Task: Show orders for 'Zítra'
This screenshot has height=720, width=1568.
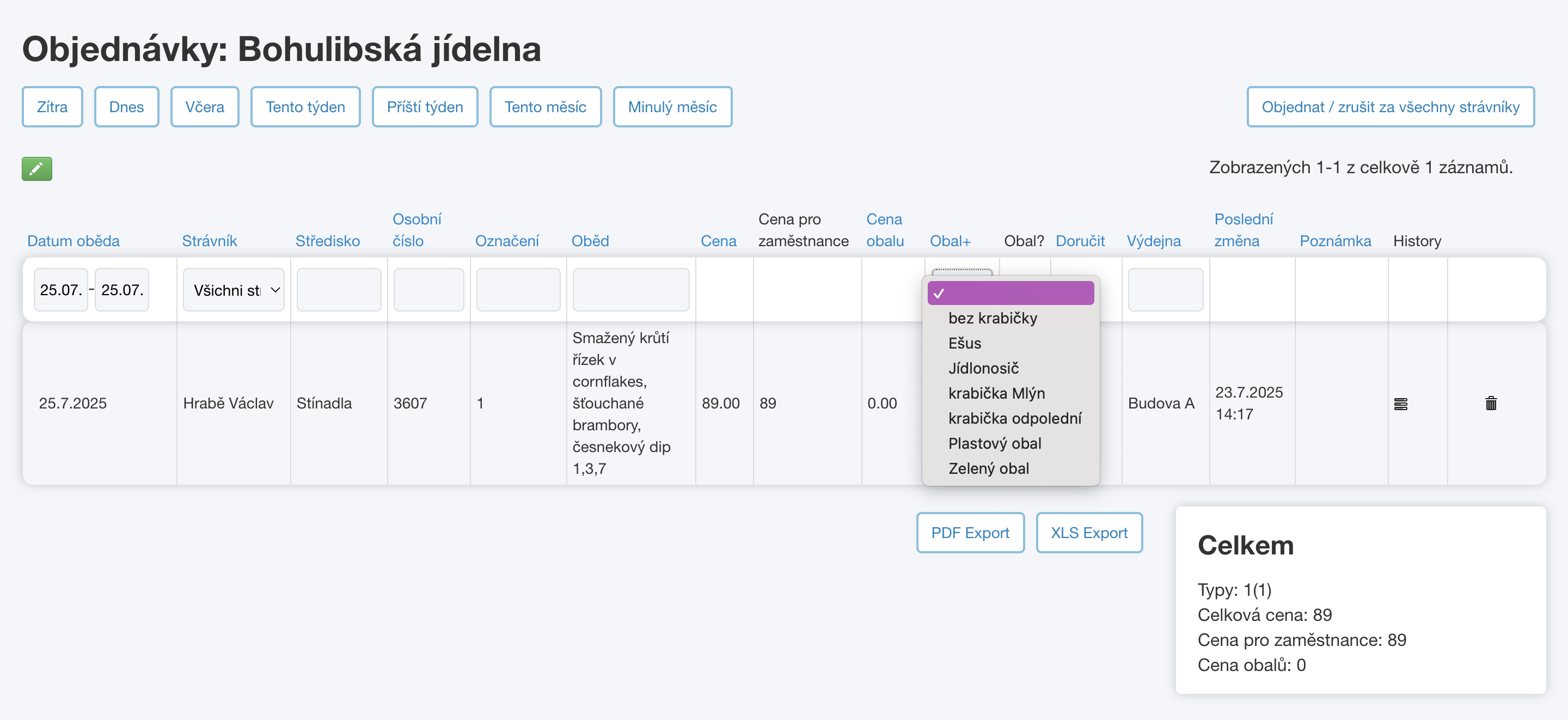Action: coord(52,107)
